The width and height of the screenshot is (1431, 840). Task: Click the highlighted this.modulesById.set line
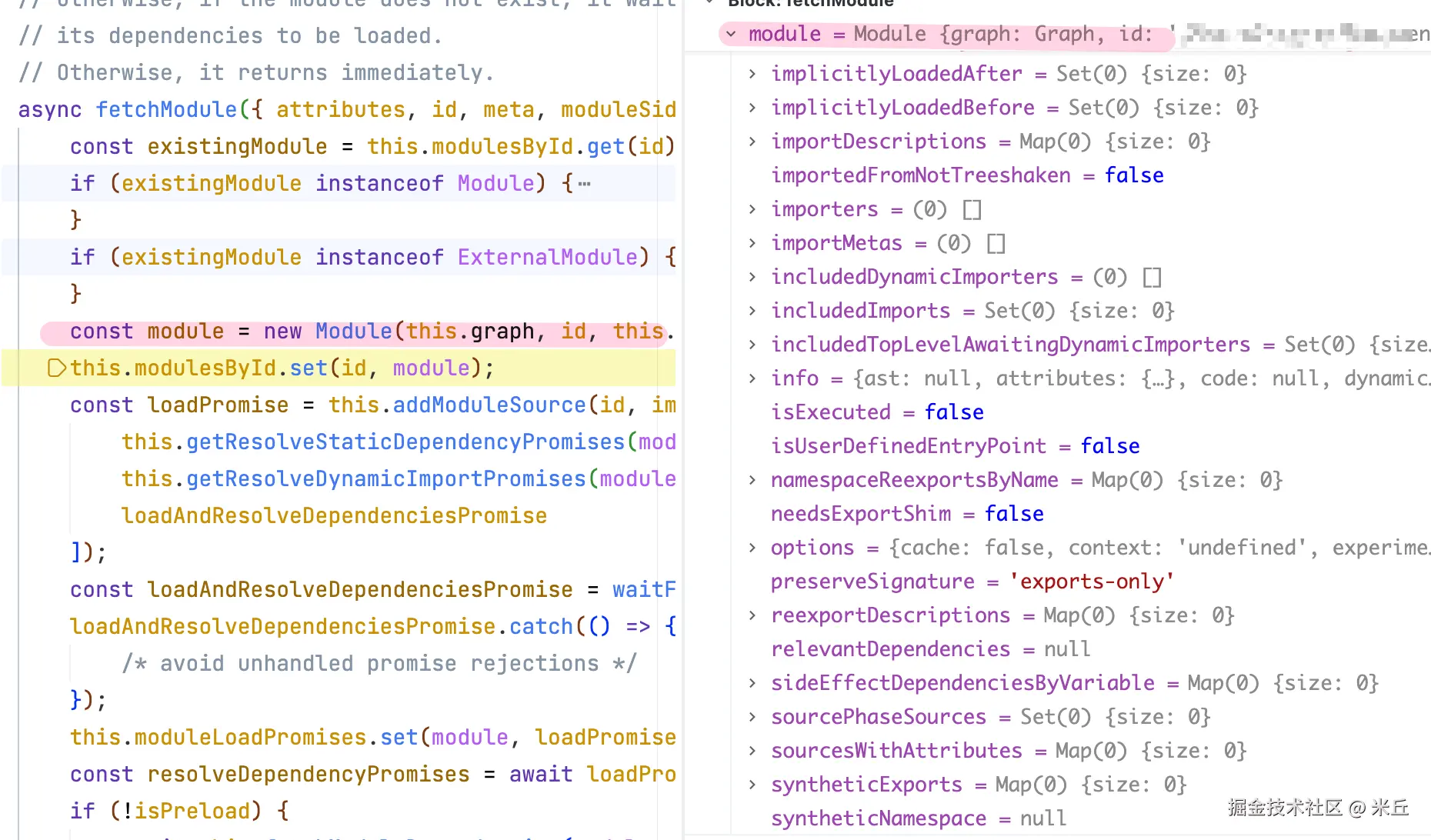(339, 368)
